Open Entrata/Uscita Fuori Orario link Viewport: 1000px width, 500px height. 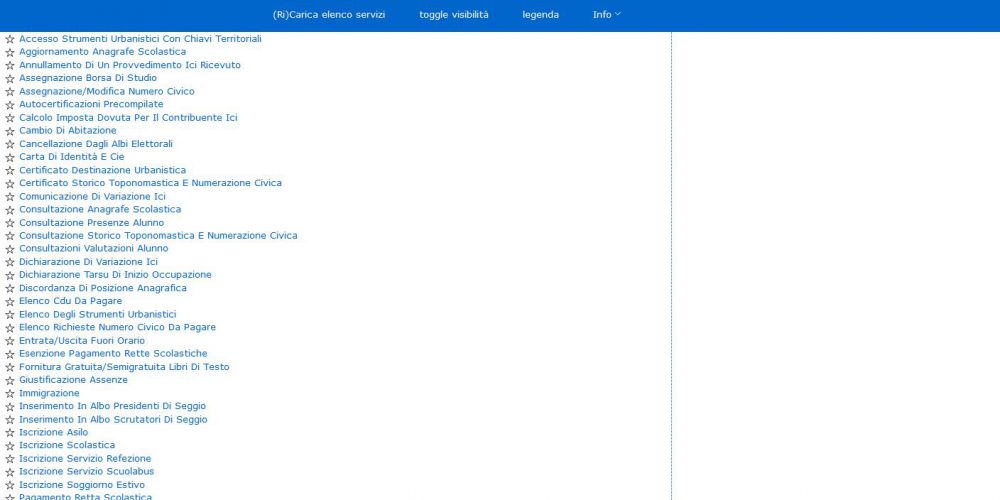tap(82, 341)
